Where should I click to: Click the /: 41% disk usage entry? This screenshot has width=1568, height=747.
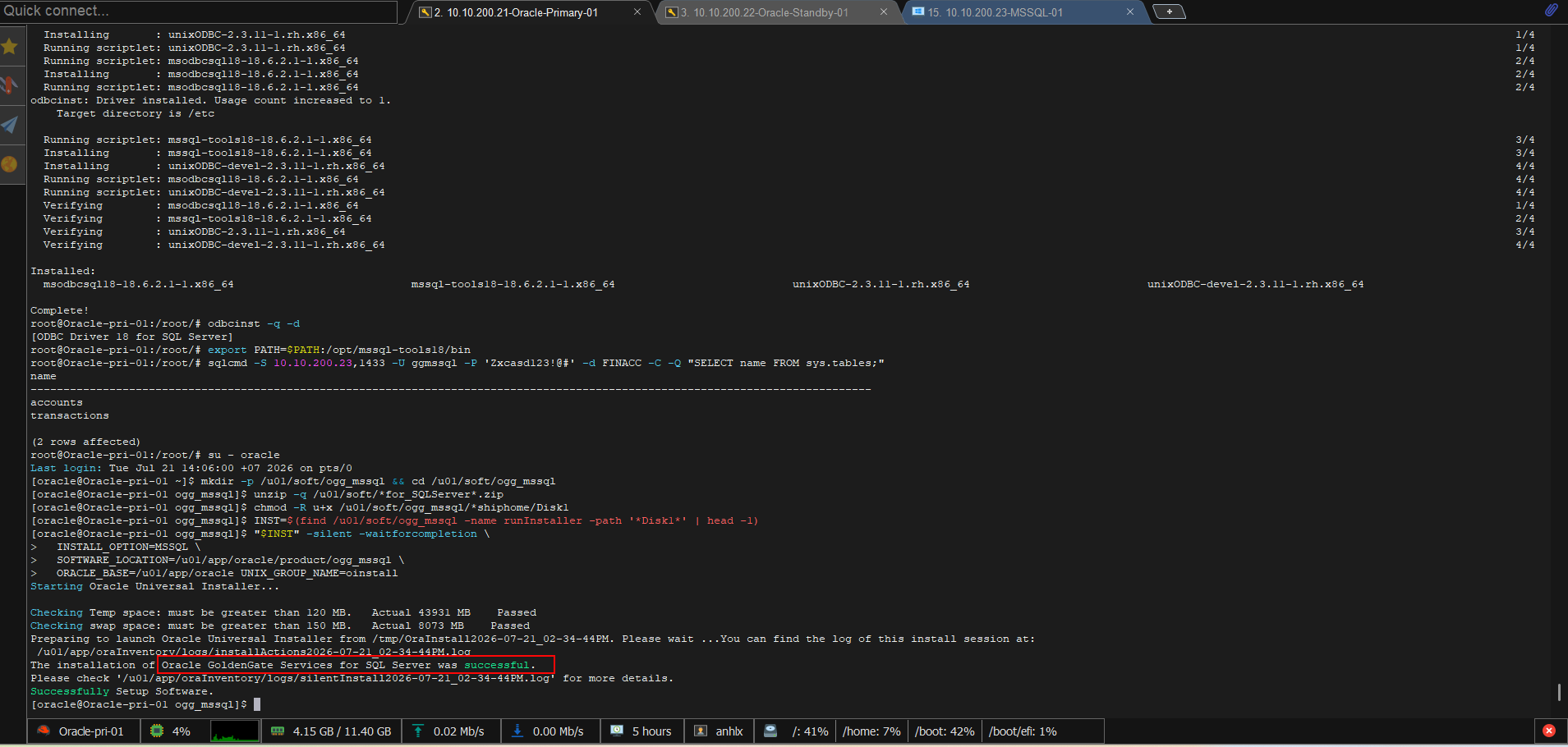coord(810,731)
